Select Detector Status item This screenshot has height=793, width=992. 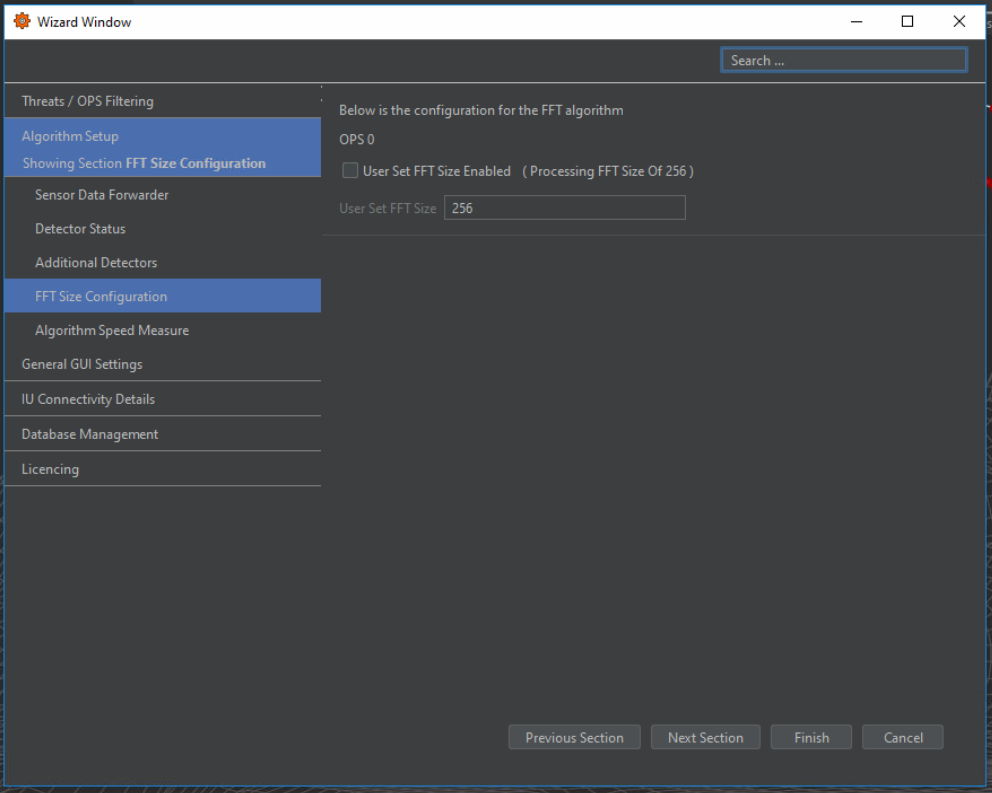(80, 229)
